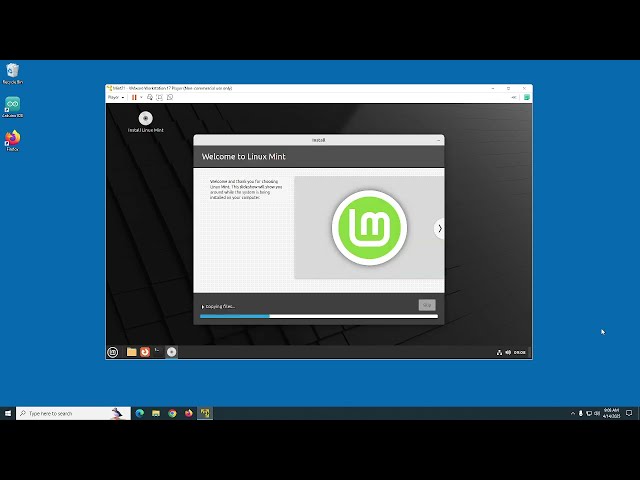Expand the Copying files details triangle
Image resolution: width=640 pixels, height=480 pixels.
(x=203, y=307)
